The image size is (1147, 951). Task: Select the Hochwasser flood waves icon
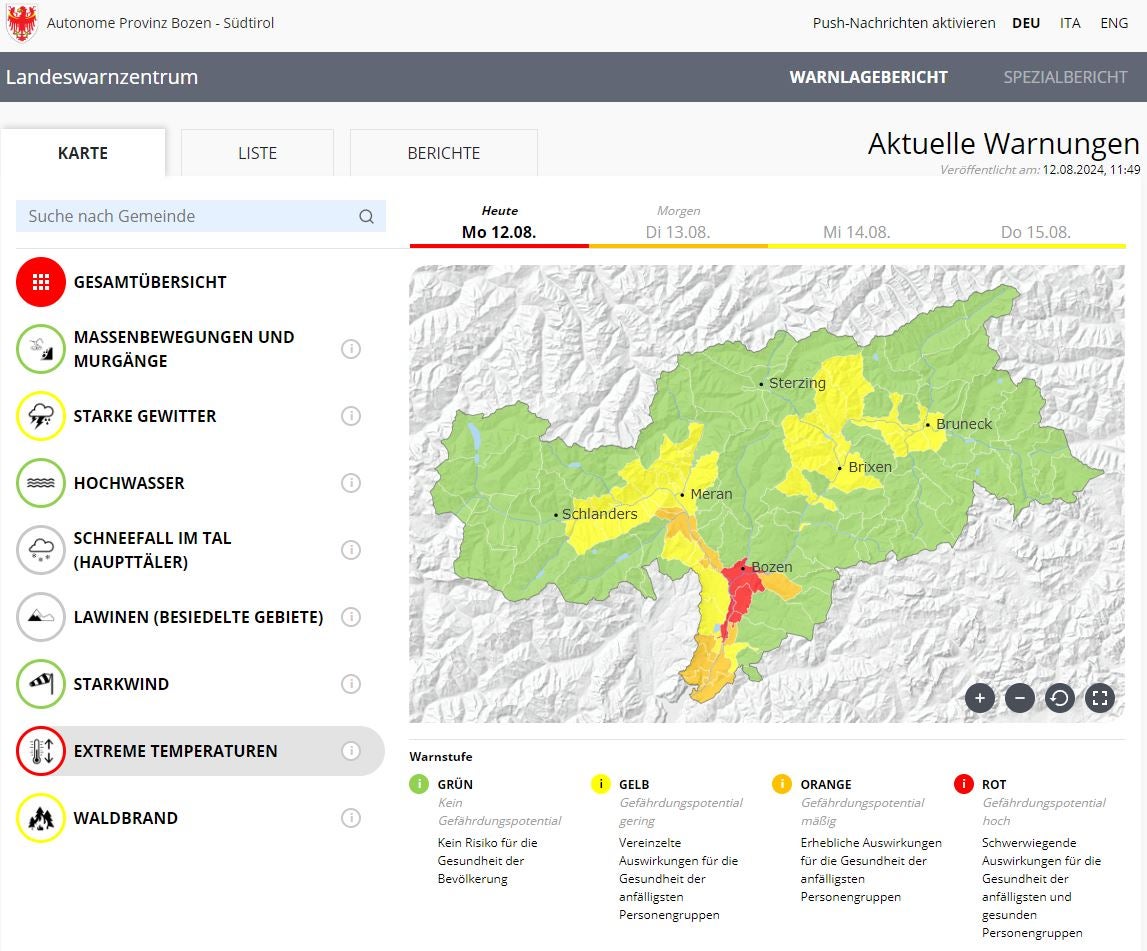tap(41, 483)
